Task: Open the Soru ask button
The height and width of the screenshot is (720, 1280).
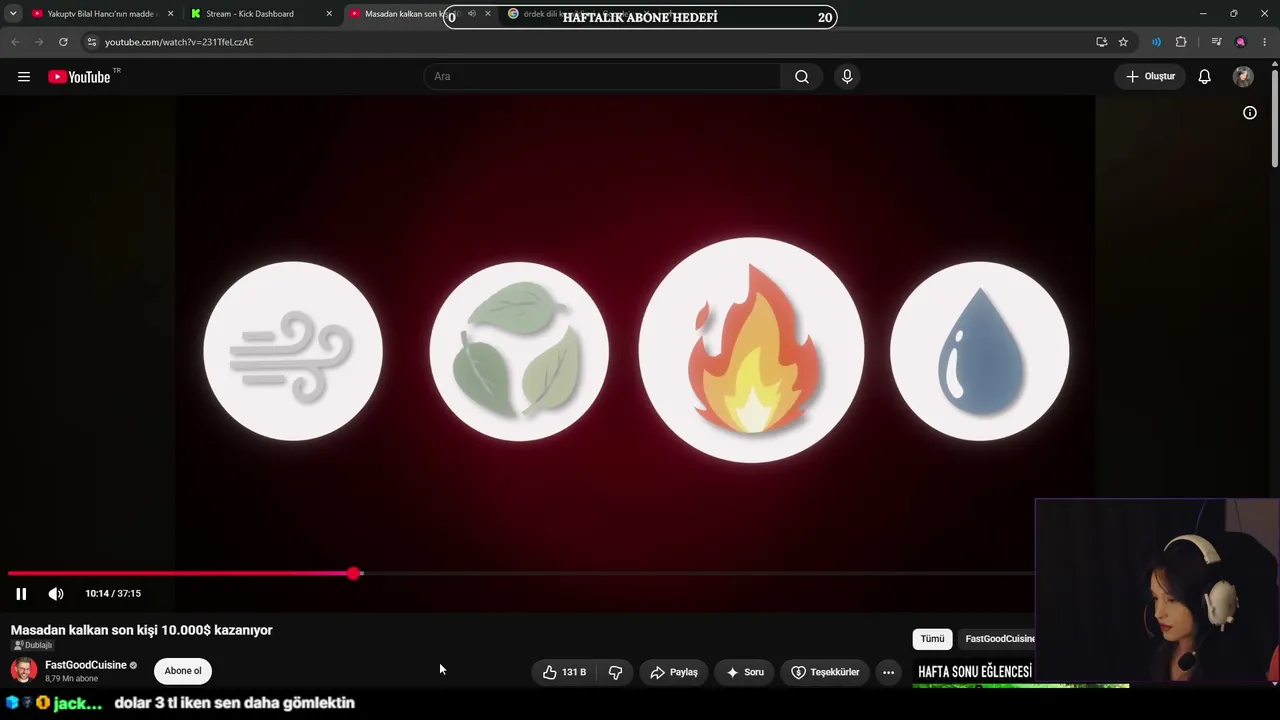Action: tap(745, 672)
